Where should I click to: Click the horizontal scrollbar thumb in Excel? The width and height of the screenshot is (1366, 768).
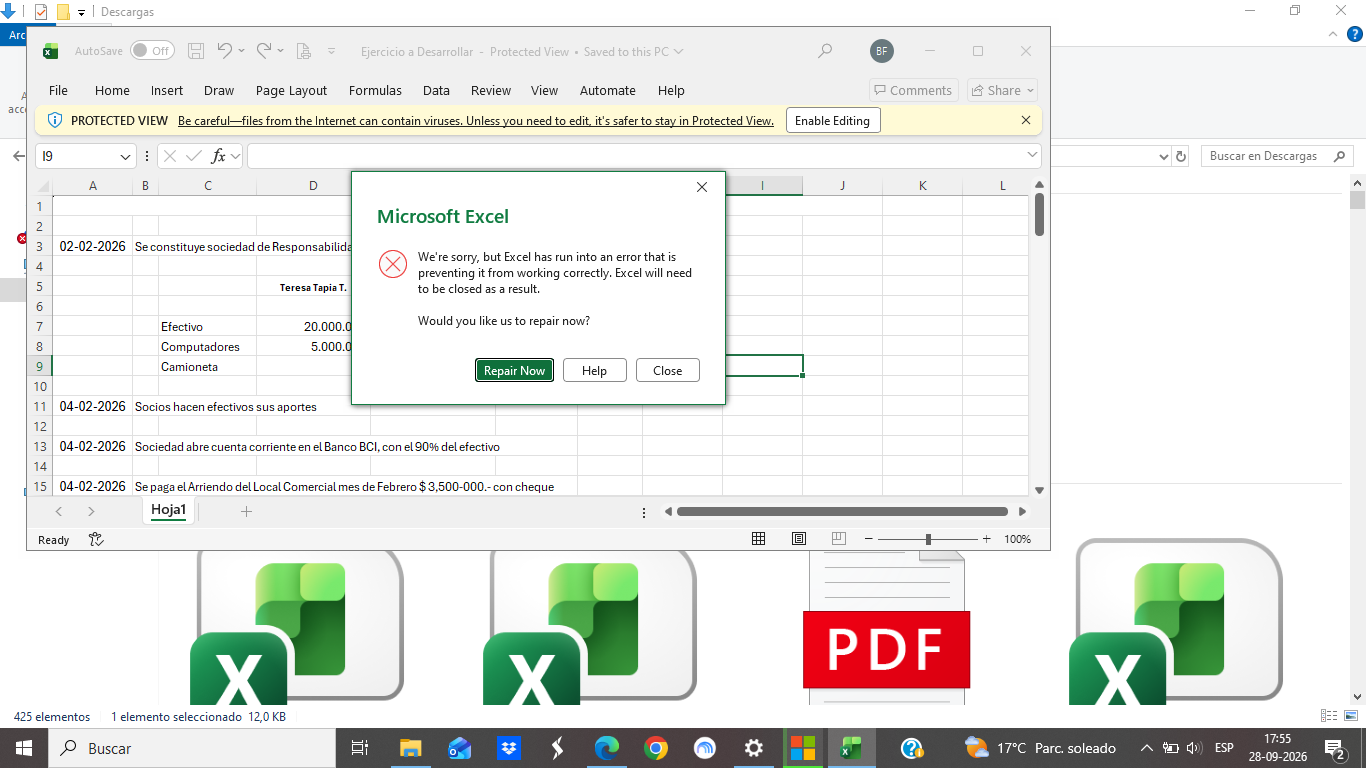click(x=842, y=511)
